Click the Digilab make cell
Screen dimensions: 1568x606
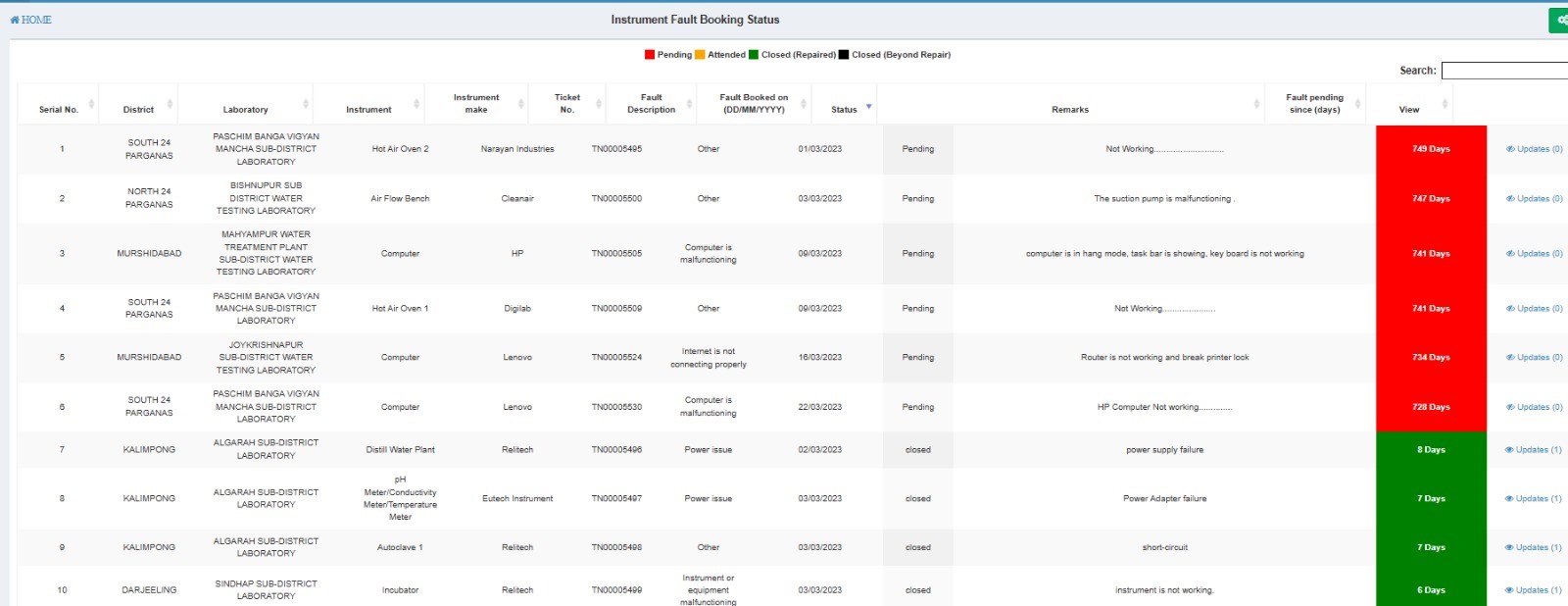(517, 308)
